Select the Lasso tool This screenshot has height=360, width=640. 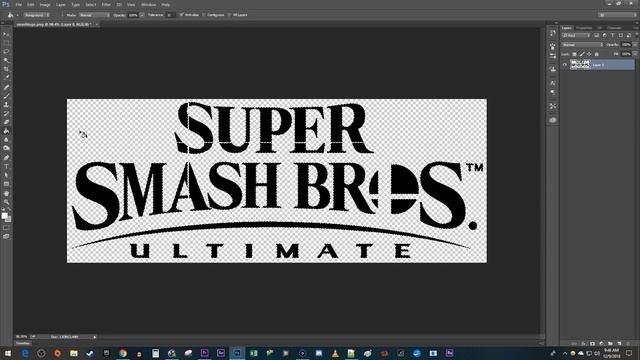6,51
